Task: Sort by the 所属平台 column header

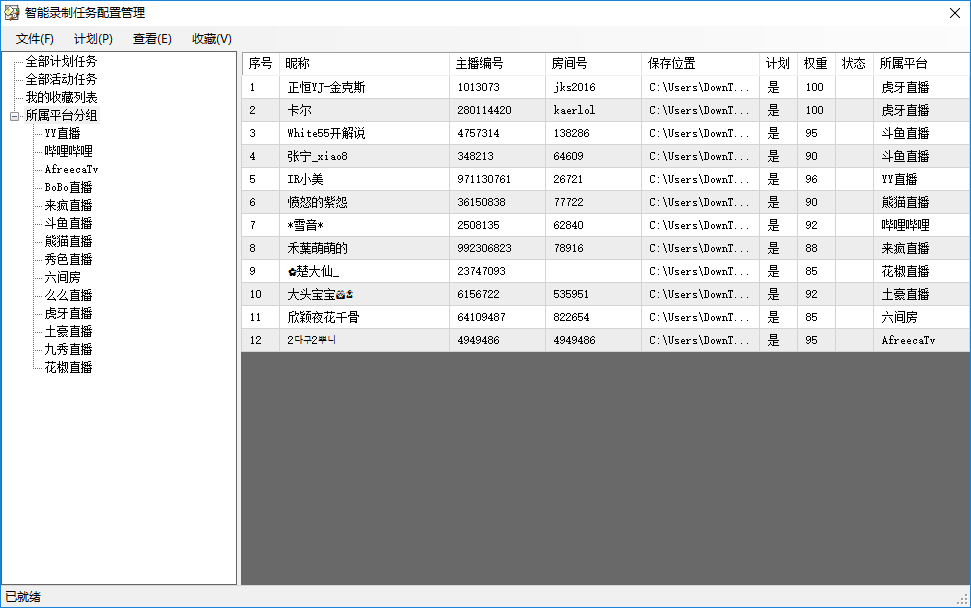Action: tap(904, 64)
